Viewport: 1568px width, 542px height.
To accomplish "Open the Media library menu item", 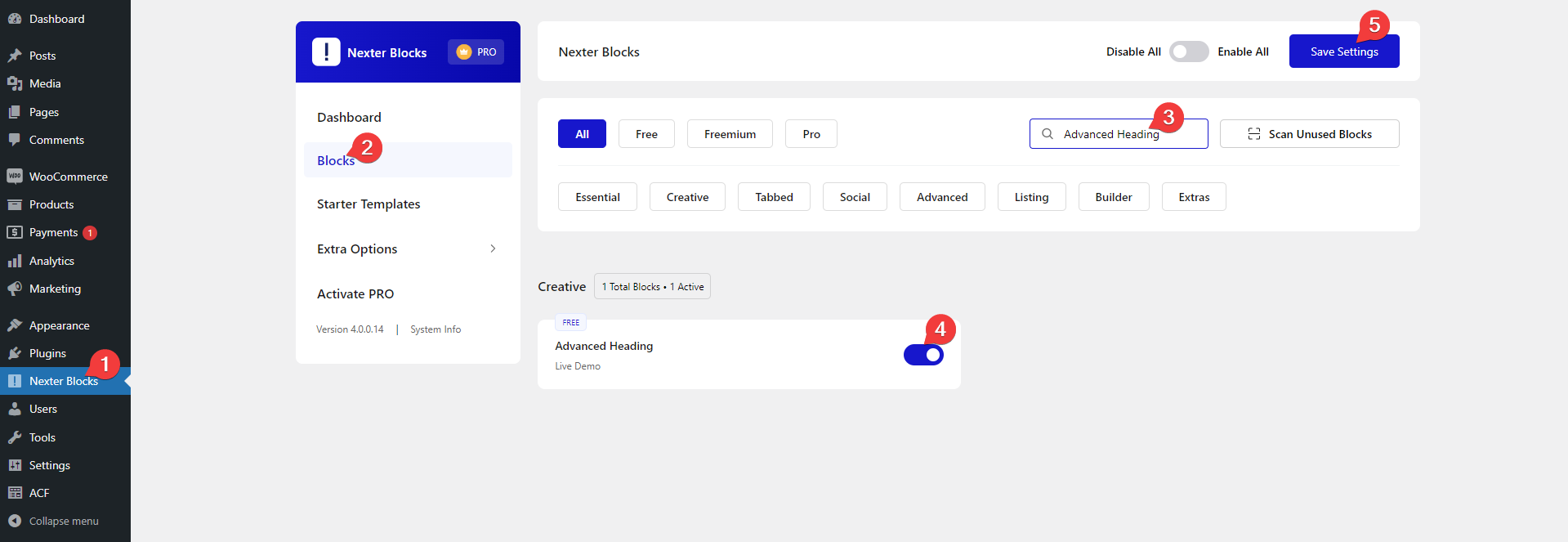I will tap(45, 83).
